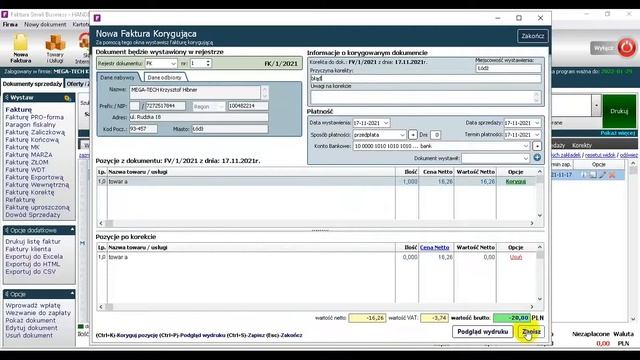Click the Zapisz button
The width and height of the screenshot is (640, 360).
pyautogui.click(x=531, y=331)
